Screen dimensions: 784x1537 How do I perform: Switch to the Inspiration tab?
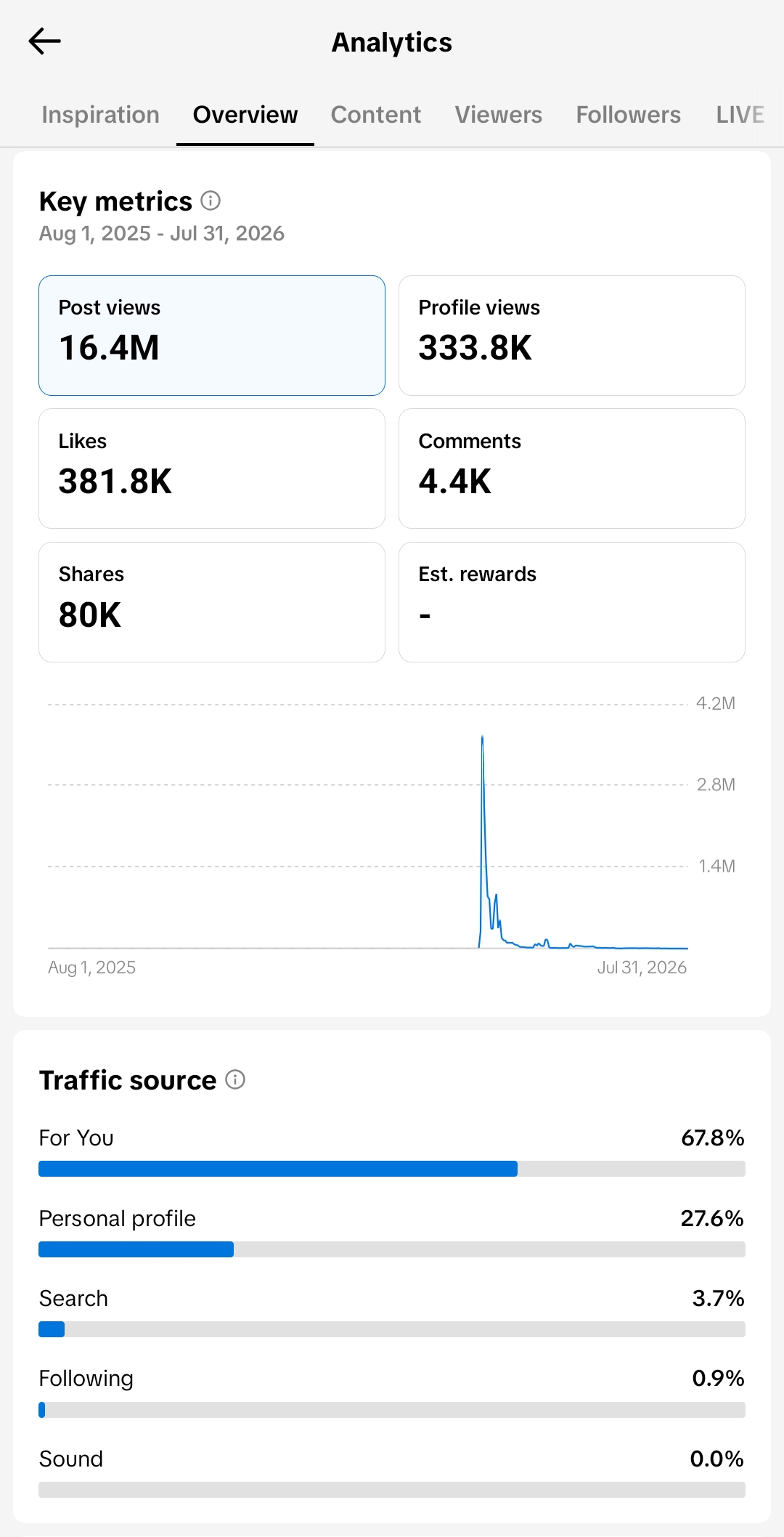[x=100, y=115]
